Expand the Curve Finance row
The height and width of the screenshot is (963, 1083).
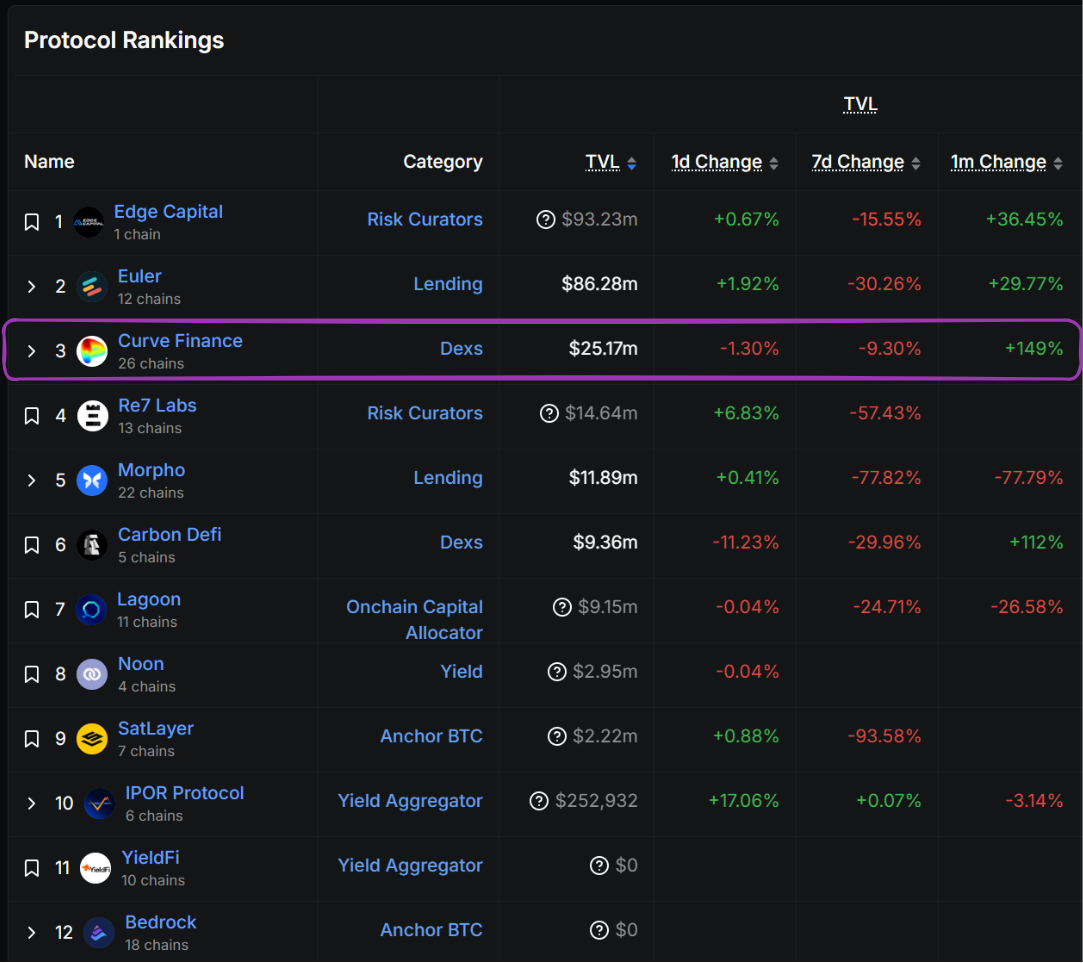[x=31, y=351]
